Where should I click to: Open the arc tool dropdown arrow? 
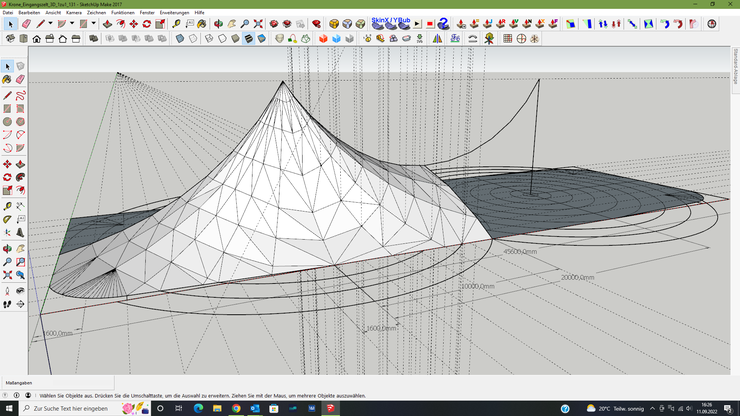click(x=73, y=23)
